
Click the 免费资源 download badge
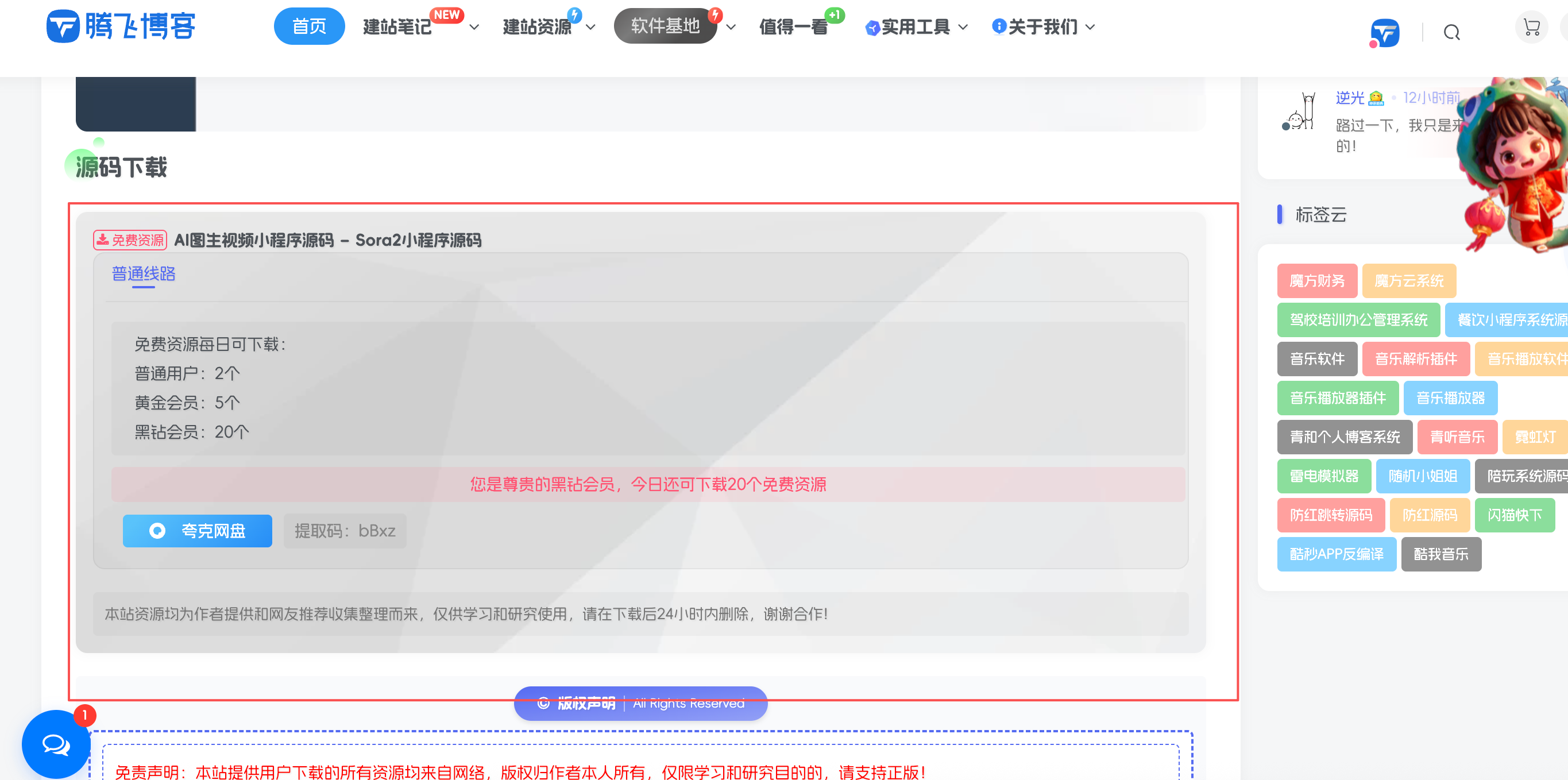(129, 240)
